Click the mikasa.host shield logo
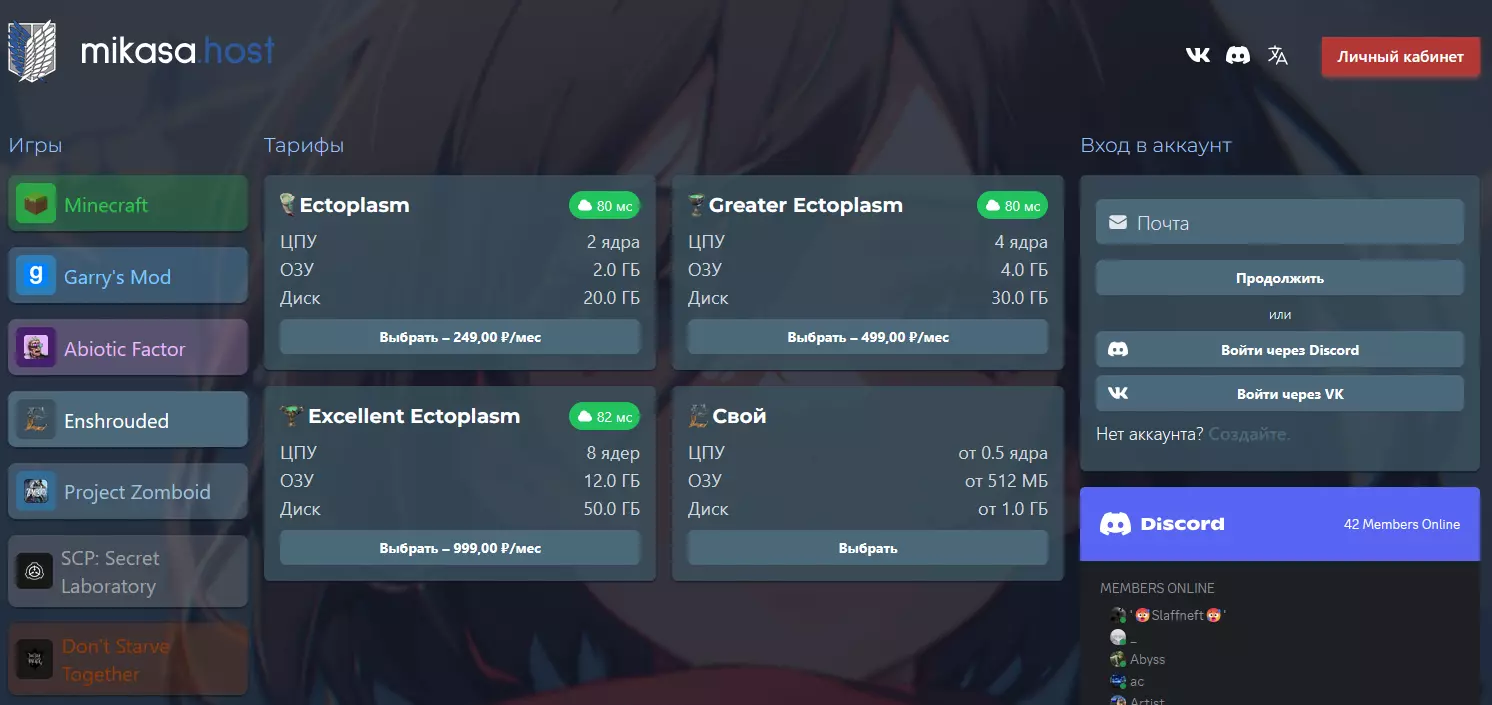This screenshot has width=1492, height=705. (32, 51)
